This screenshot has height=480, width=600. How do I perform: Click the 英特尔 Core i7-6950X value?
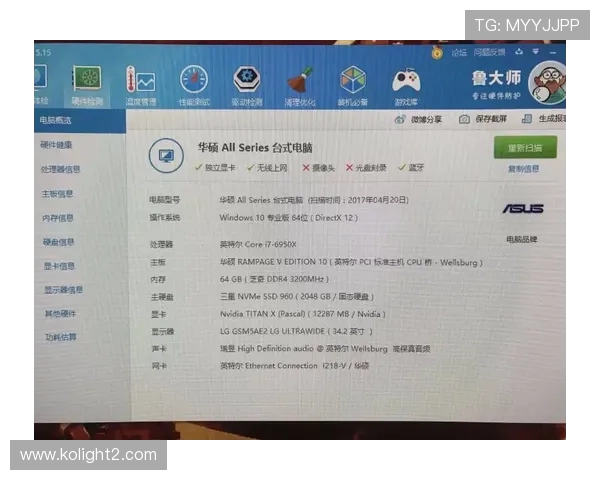click(x=258, y=244)
